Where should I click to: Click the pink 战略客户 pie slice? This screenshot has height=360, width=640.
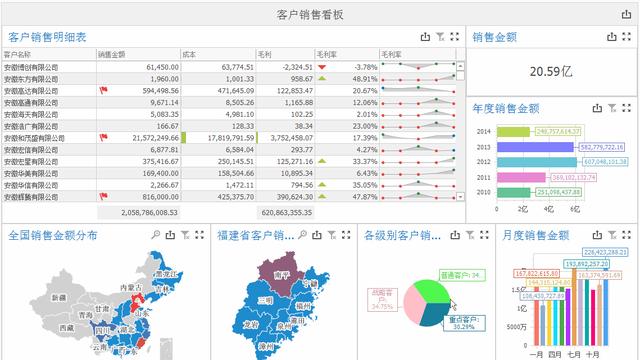(414, 305)
